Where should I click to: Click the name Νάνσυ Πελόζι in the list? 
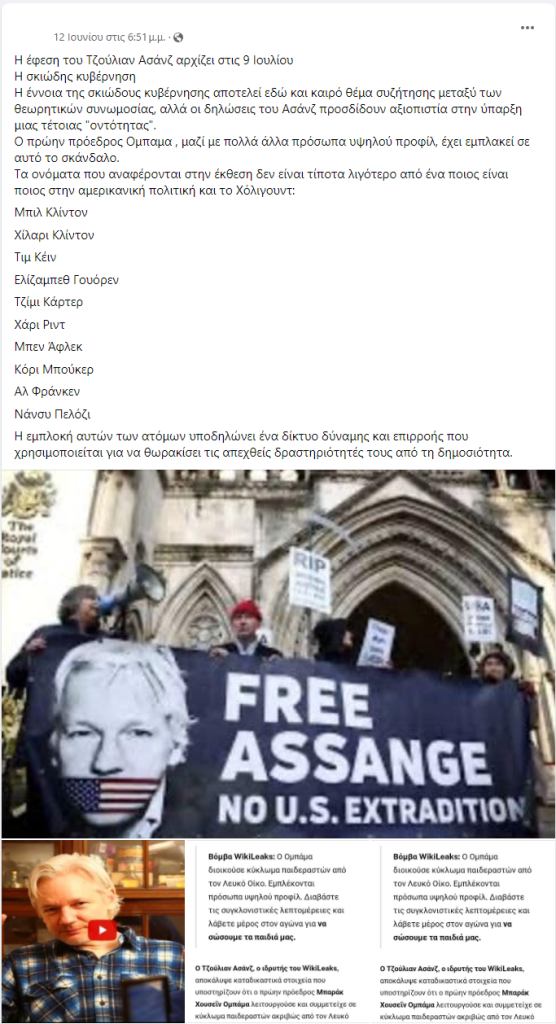(x=52, y=414)
